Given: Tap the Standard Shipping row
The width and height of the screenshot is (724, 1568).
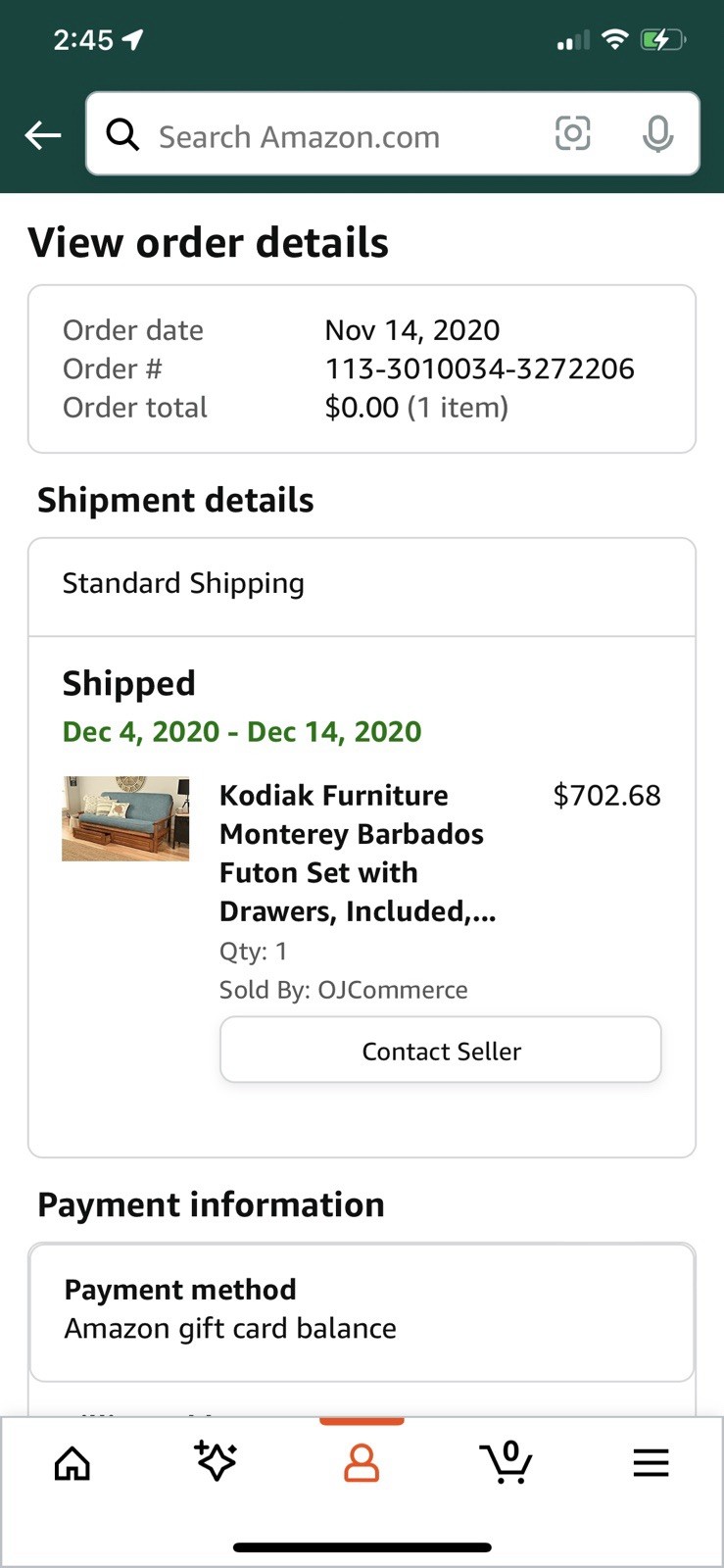Looking at the screenshot, I should coord(362,584).
